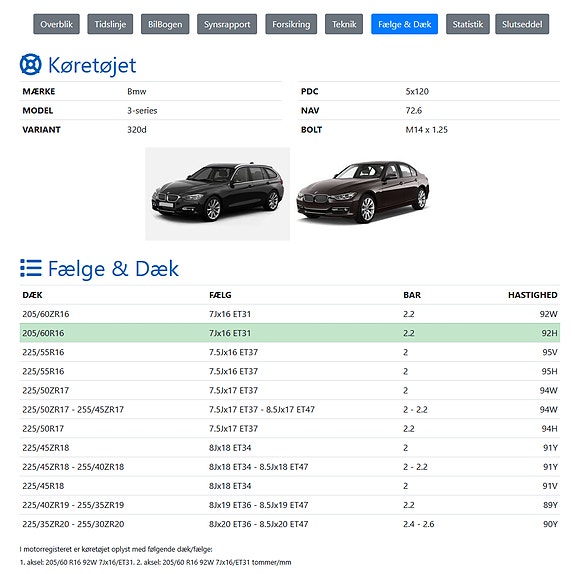Click the speed rating '89Y'
Image resolution: width=575 pixels, height=574 pixels.
click(x=550, y=505)
